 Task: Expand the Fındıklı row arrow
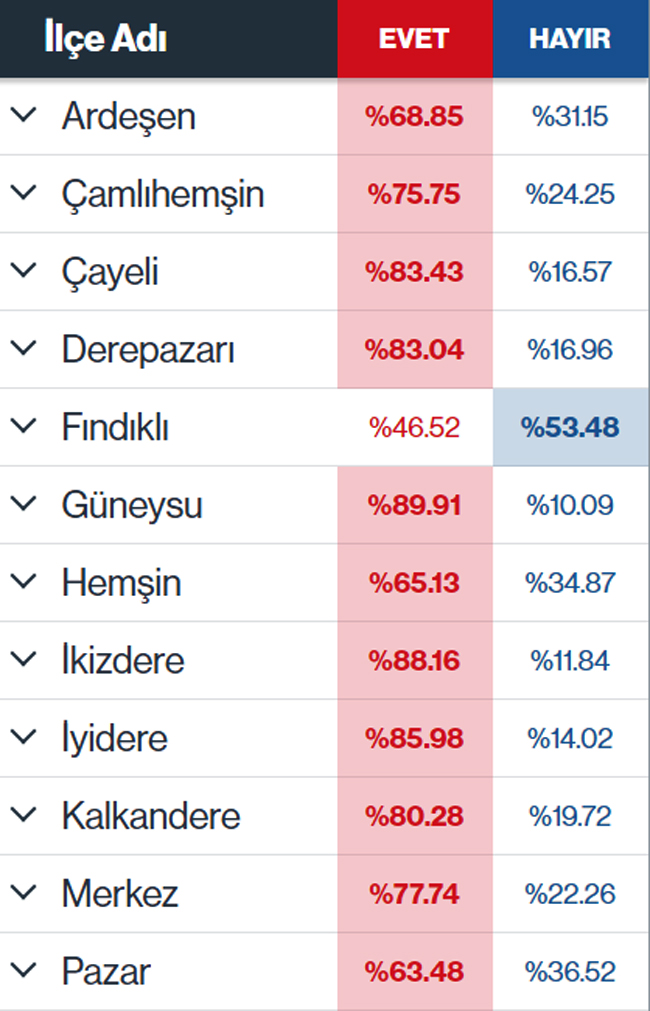click(23, 427)
